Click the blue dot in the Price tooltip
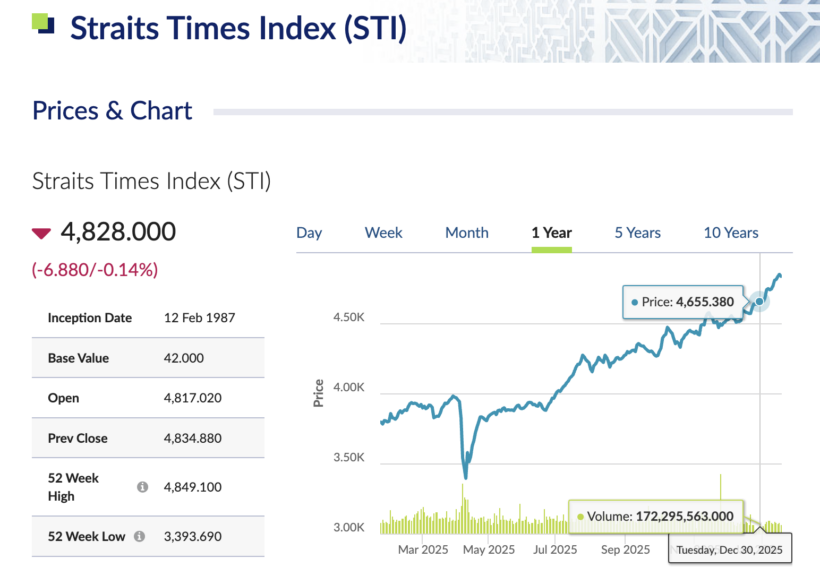 [634, 301]
